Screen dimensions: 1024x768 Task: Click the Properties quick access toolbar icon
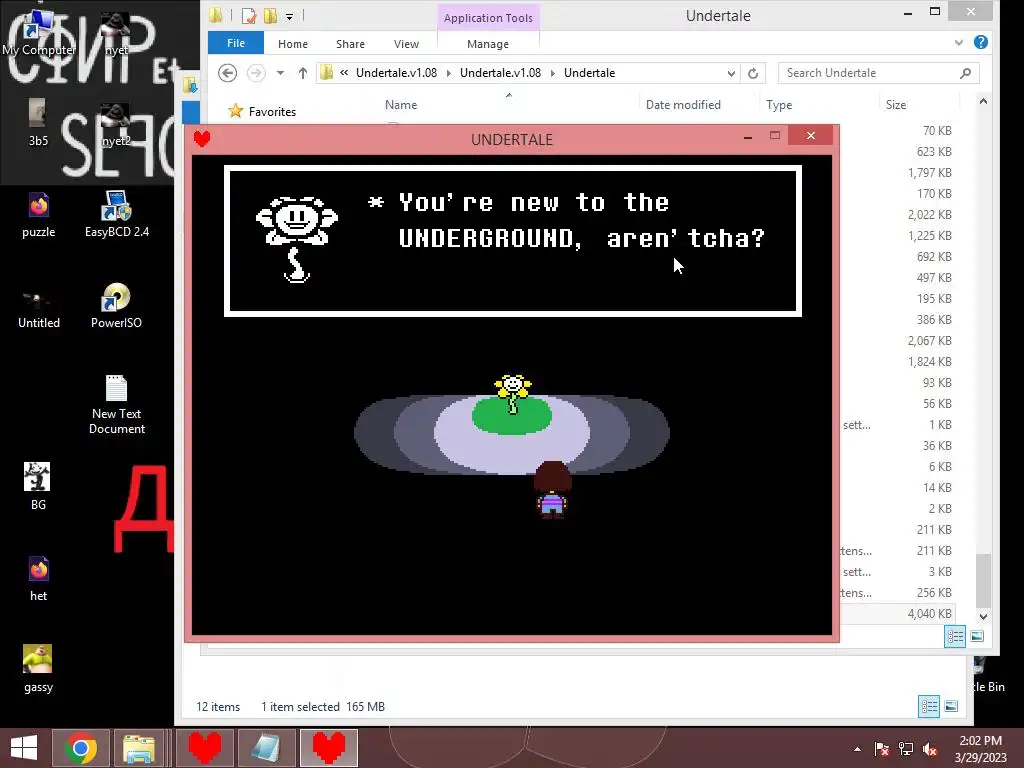(x=249, y=16)
